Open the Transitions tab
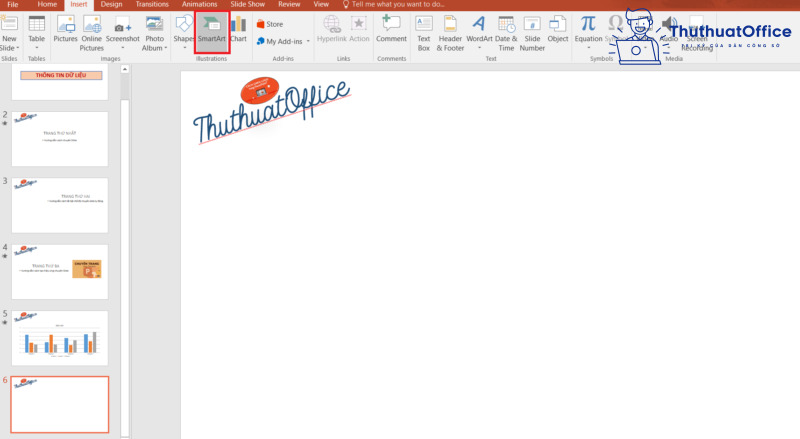 [152, 4]
